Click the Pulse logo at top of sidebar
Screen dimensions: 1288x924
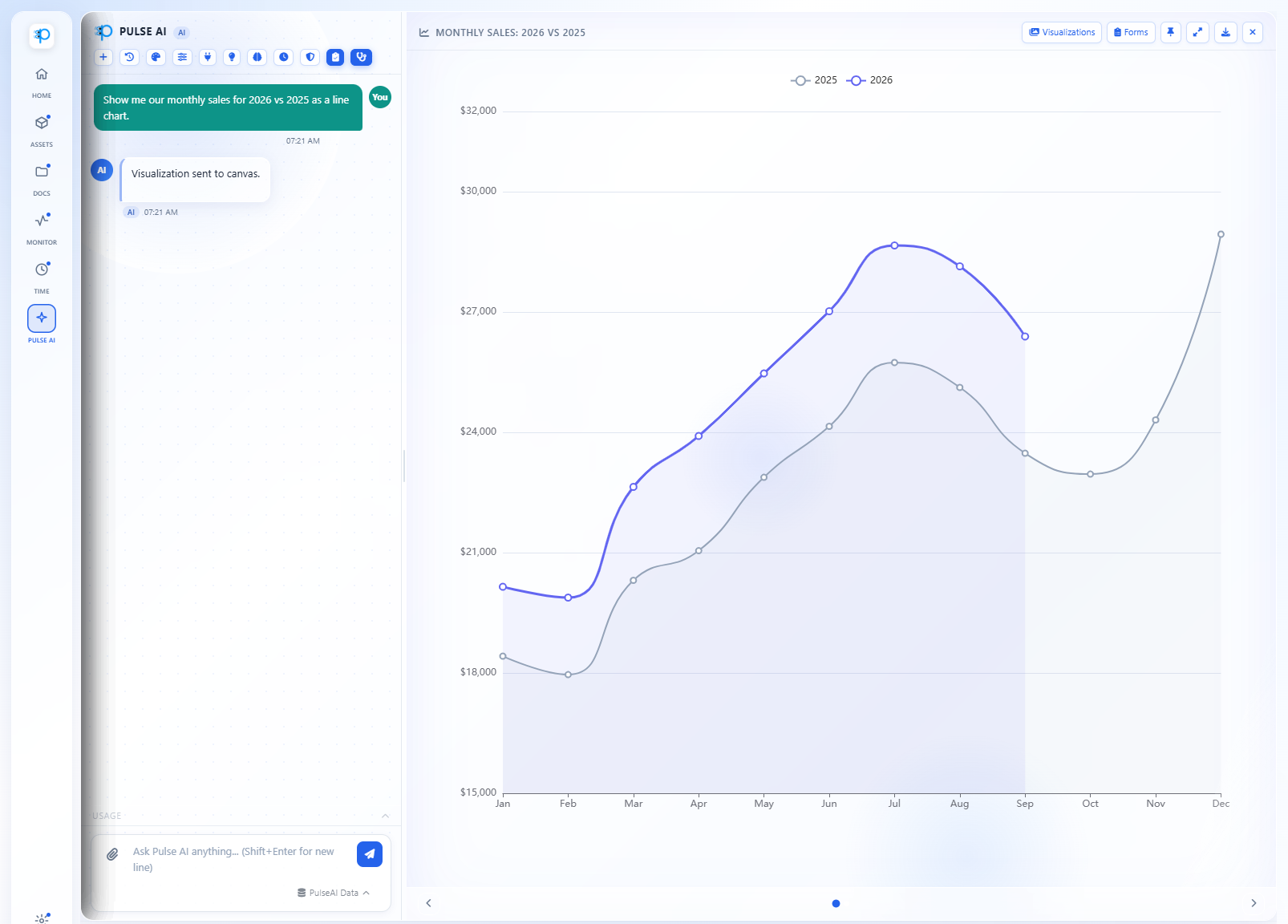coord(42,35)
